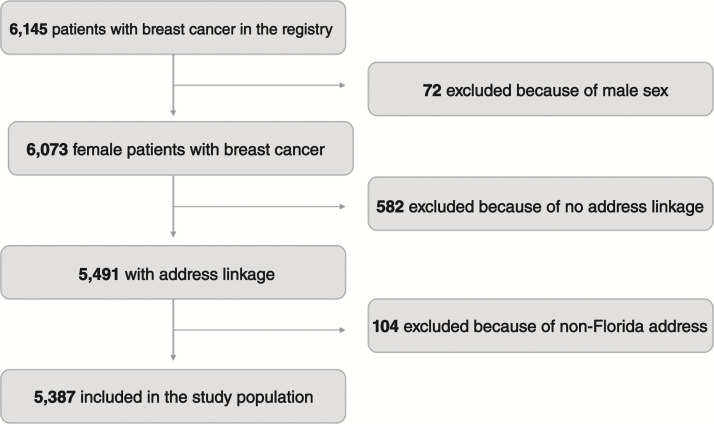Image resolution: width=714 pixels, height=424 pixels.
Task: Click the bold number 582
Action: click(393, 207)
